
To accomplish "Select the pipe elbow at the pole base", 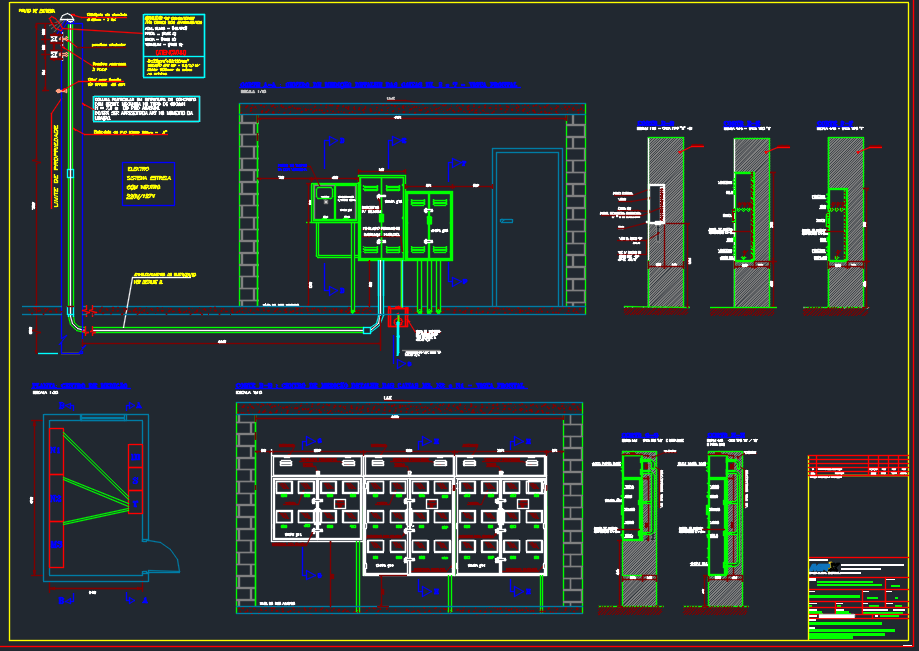I will point(75,318).
